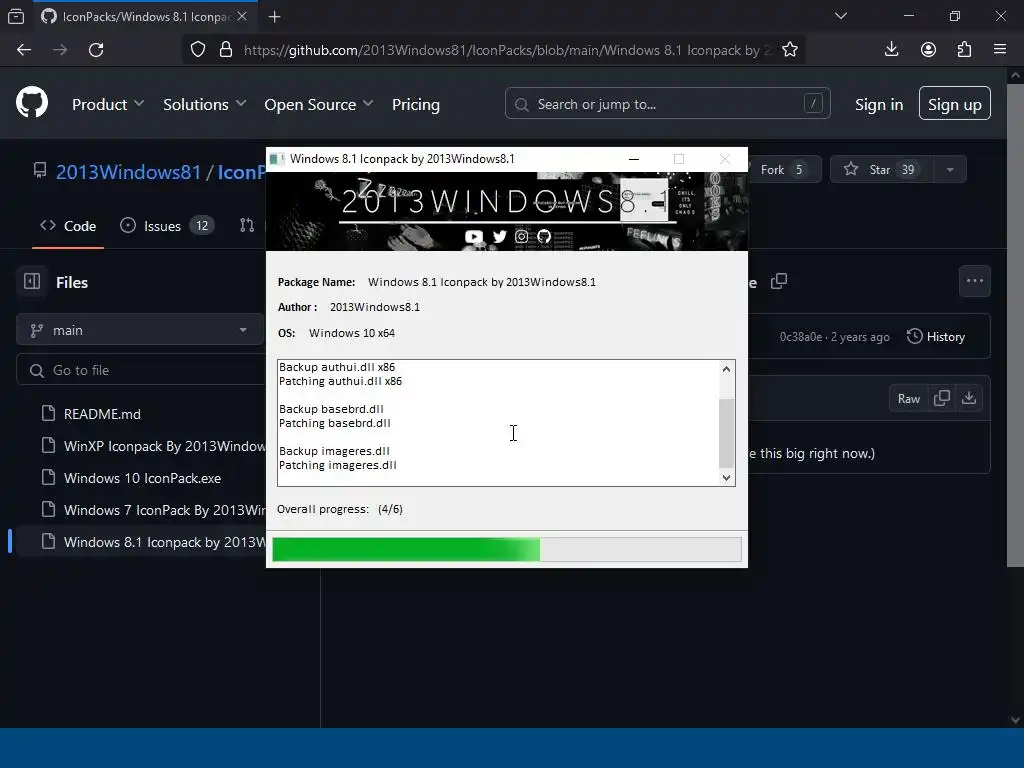Expand Solutions menu in GitHub header
The height and width of the screenshot is (768, 1024).
point(204,104)
